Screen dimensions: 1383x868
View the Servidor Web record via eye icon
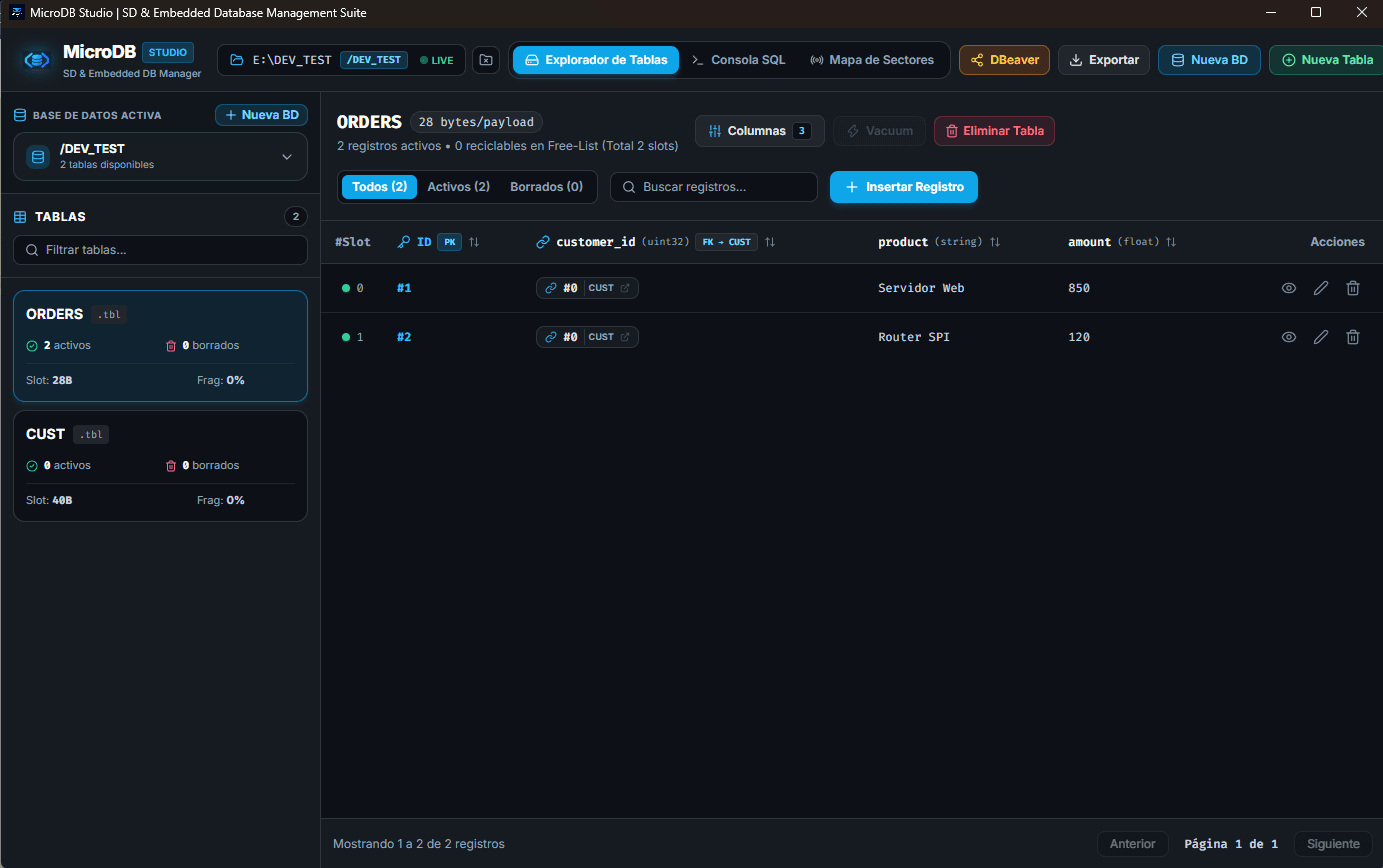pyautogui.click(x=1289, y=288)
